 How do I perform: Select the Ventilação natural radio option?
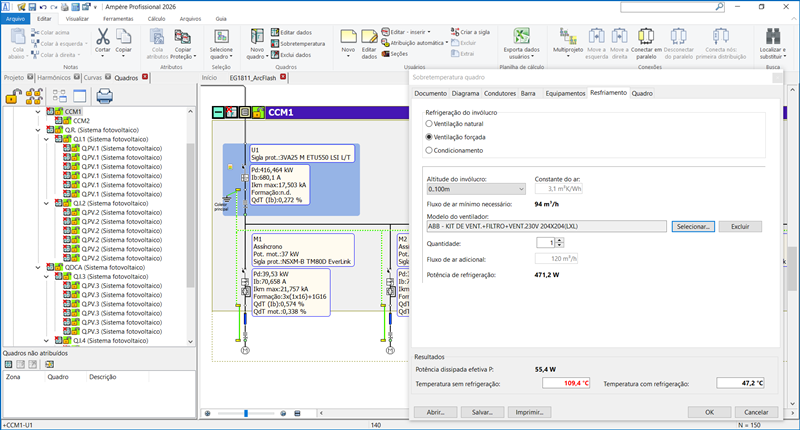430,124
